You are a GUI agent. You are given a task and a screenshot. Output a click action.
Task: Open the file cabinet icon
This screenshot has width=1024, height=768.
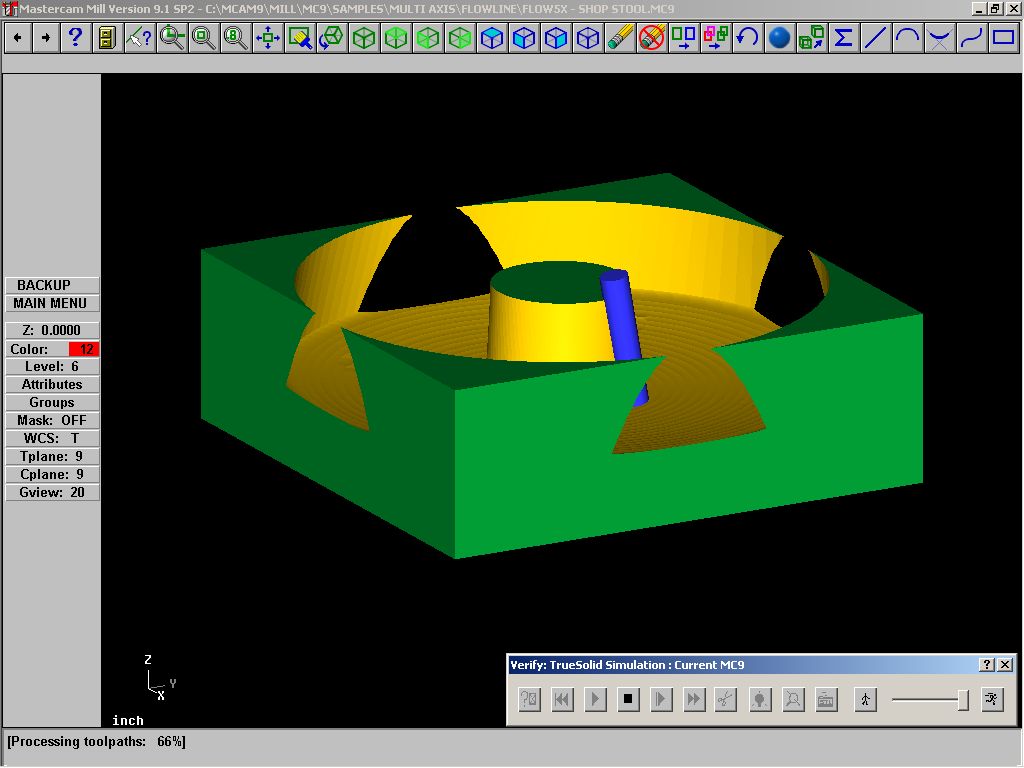point(107,38)
